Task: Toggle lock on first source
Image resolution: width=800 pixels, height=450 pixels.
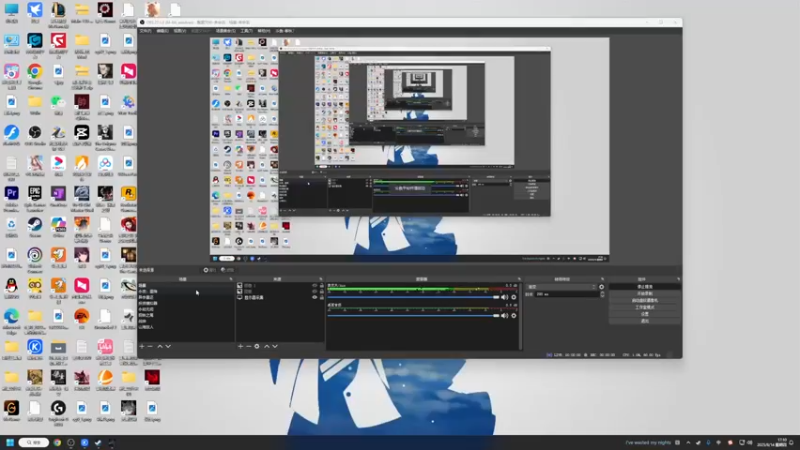Action: point(321,286)
